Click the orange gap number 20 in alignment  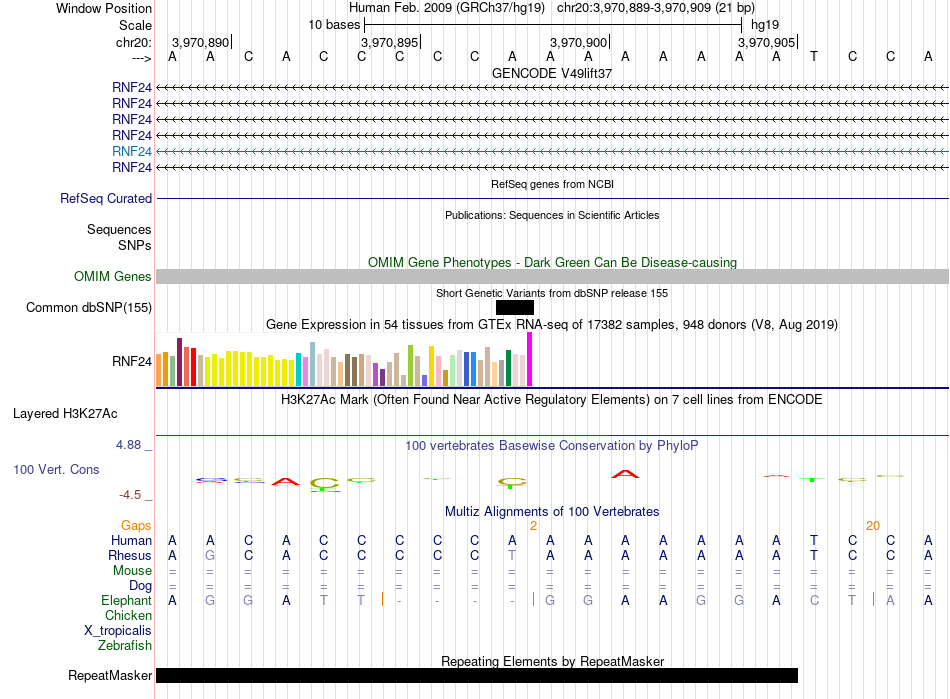[872, 526]
